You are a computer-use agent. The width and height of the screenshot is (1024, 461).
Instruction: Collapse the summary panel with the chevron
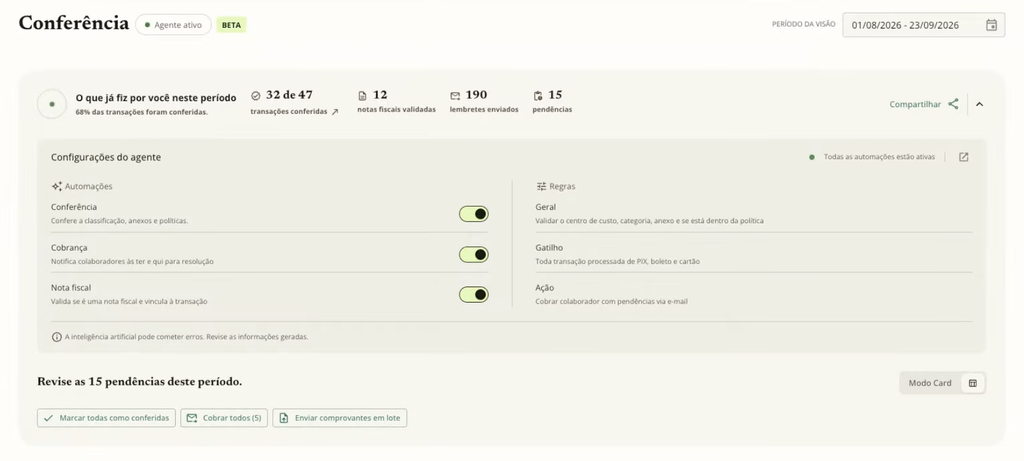tap(979, 104)
